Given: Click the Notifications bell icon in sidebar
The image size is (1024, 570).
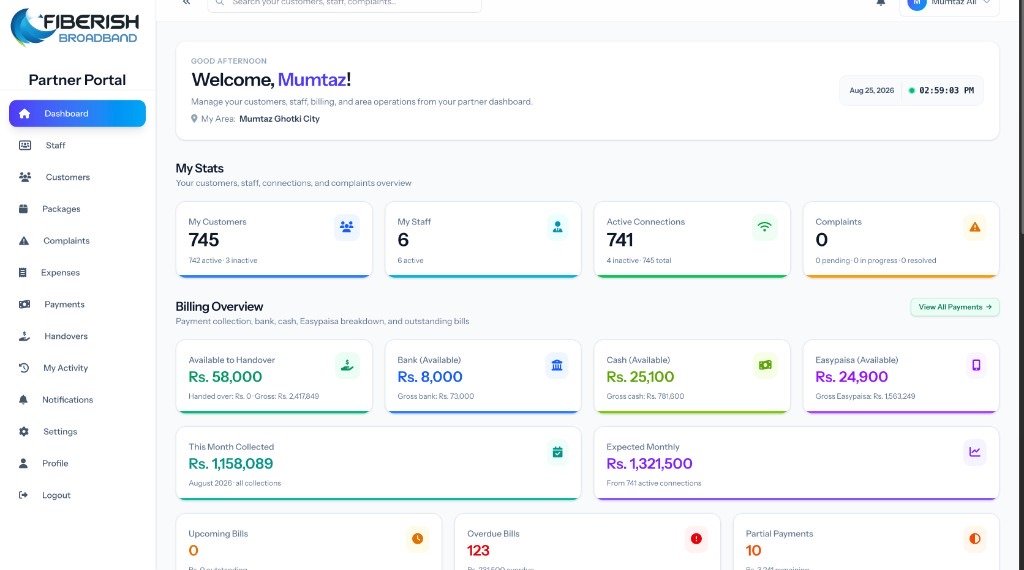Looking at the screenshot, I should [x=24, y=400].
